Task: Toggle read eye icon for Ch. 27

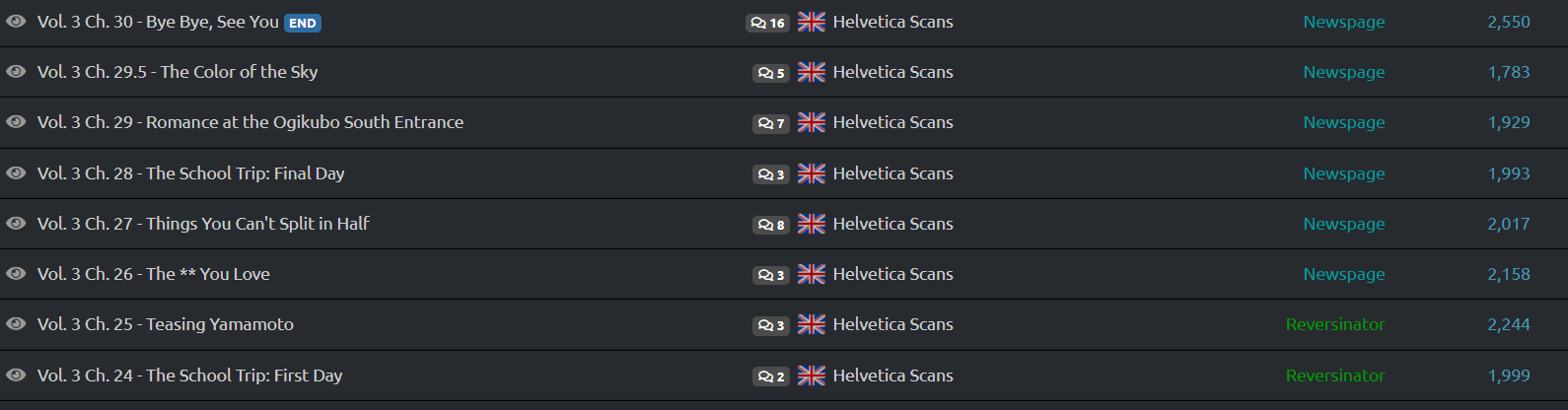Action: pyautogui.click(x=16, y=223)
